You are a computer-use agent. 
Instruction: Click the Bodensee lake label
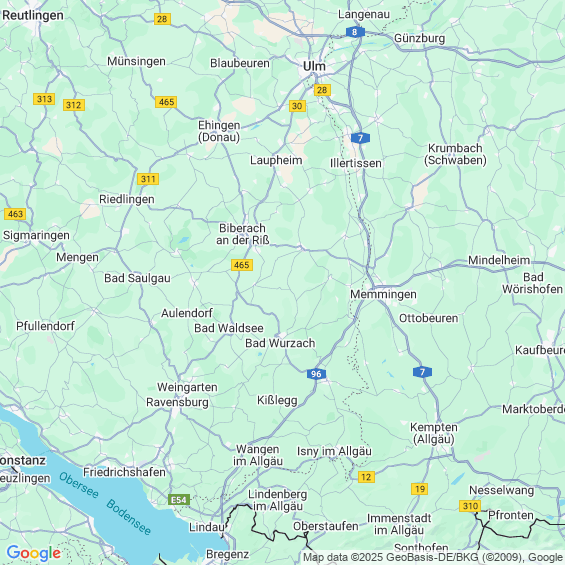pyautogui.click(x=128, y=517)
